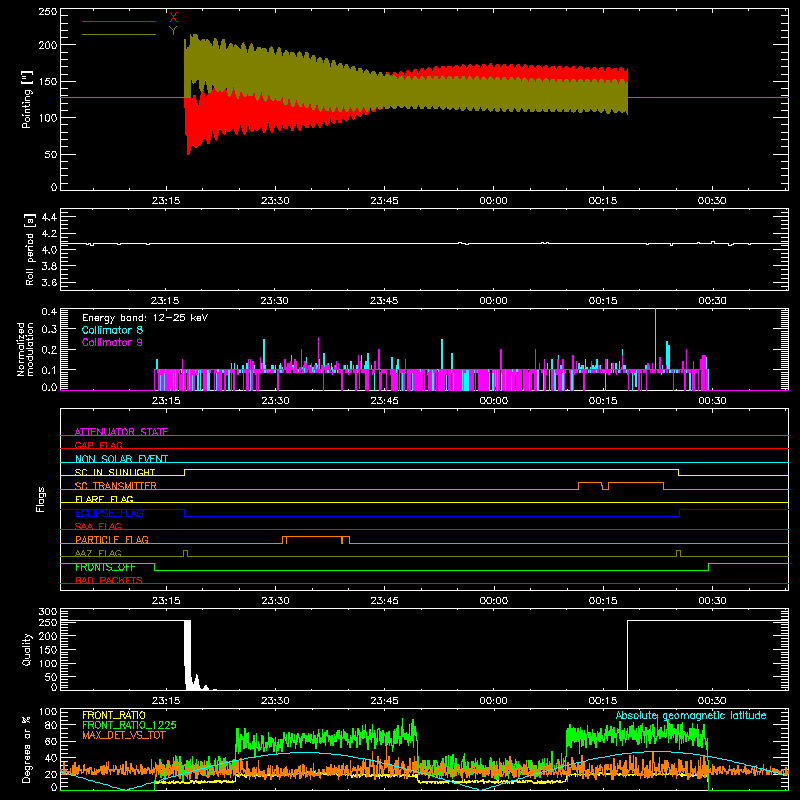Click the 'Energy band: 12-25 keV' label

(145, 318)
